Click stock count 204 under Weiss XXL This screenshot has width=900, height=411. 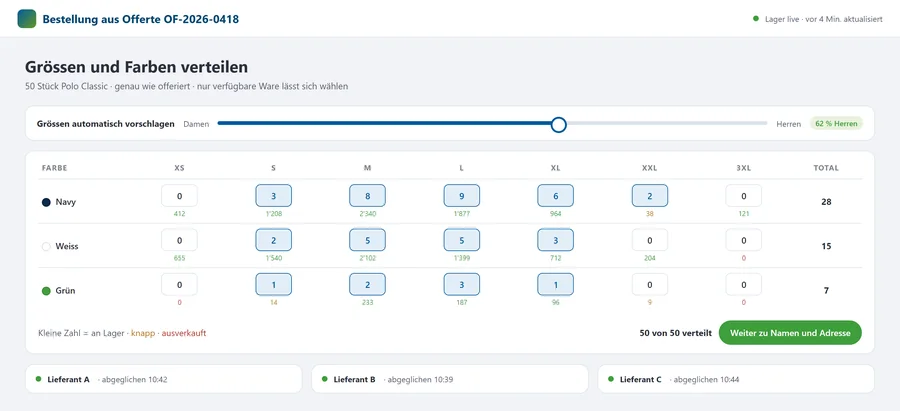(650, 258)
